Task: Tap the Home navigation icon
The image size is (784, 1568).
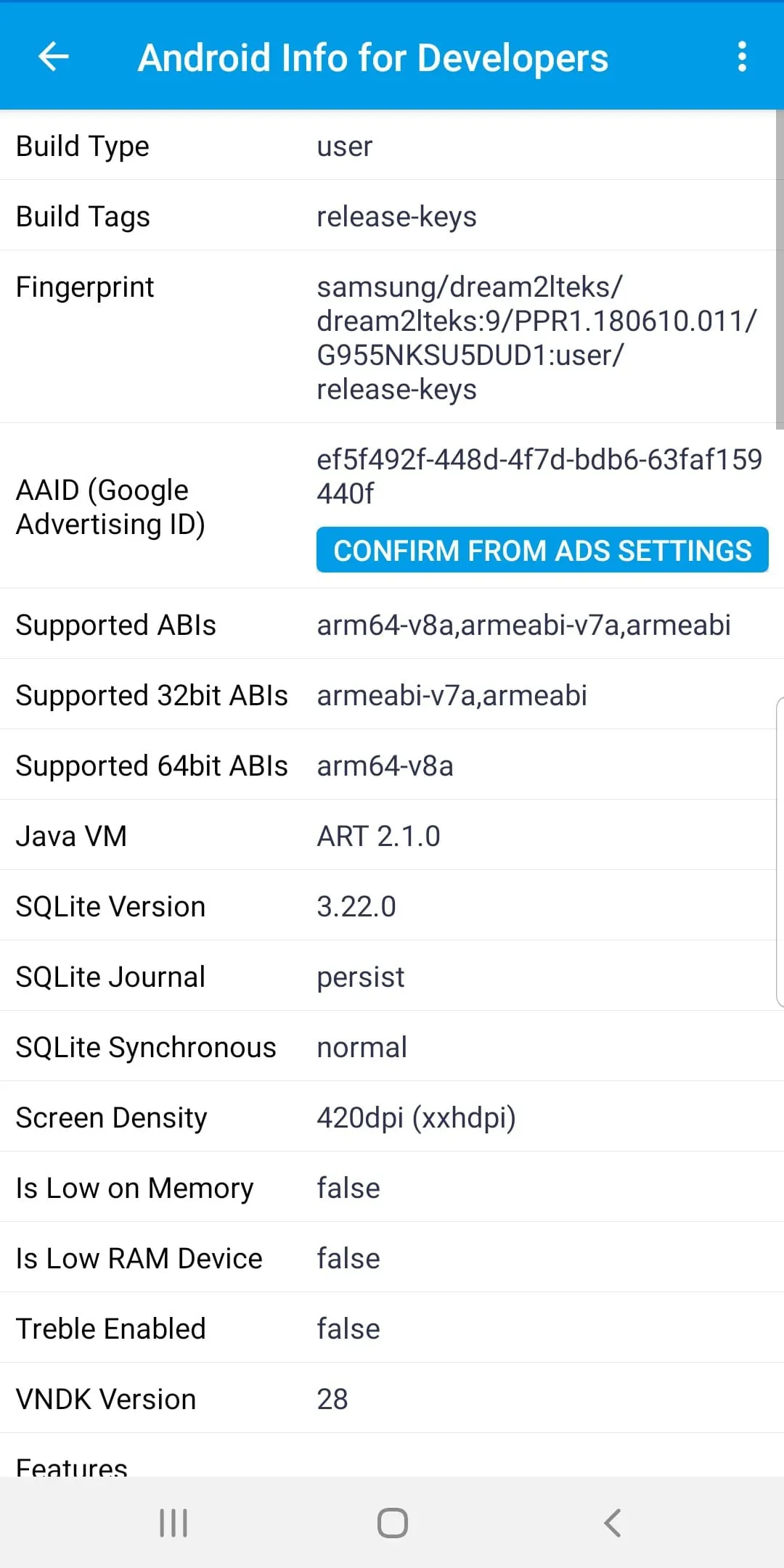Action: click(391, 1524)
